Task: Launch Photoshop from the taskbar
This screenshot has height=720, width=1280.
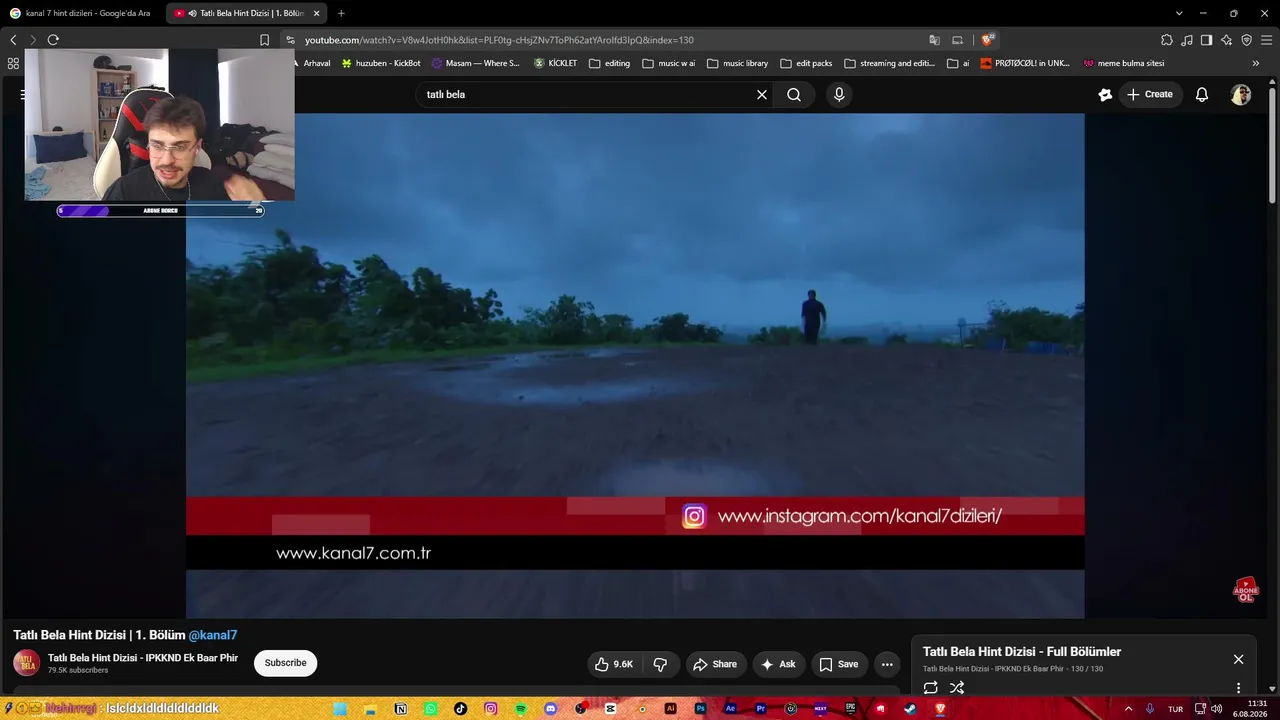Action: click(701, 709)
